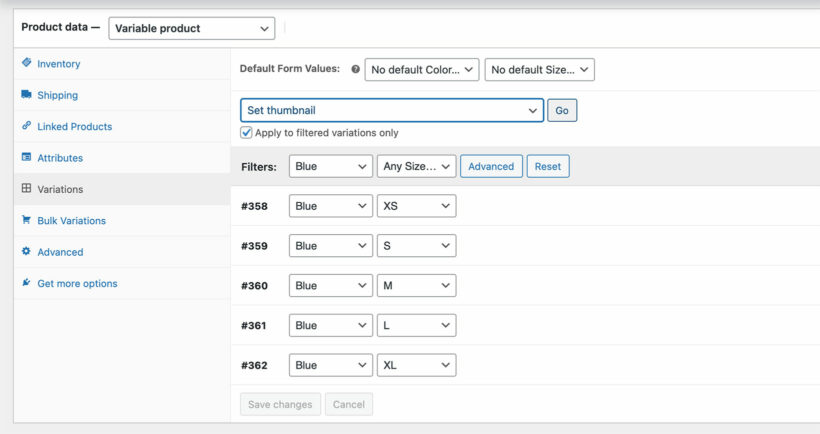Expand the No default Color dropdown
Image resolution: width=820 pixels, height=434 pixels.
(421, 70)
